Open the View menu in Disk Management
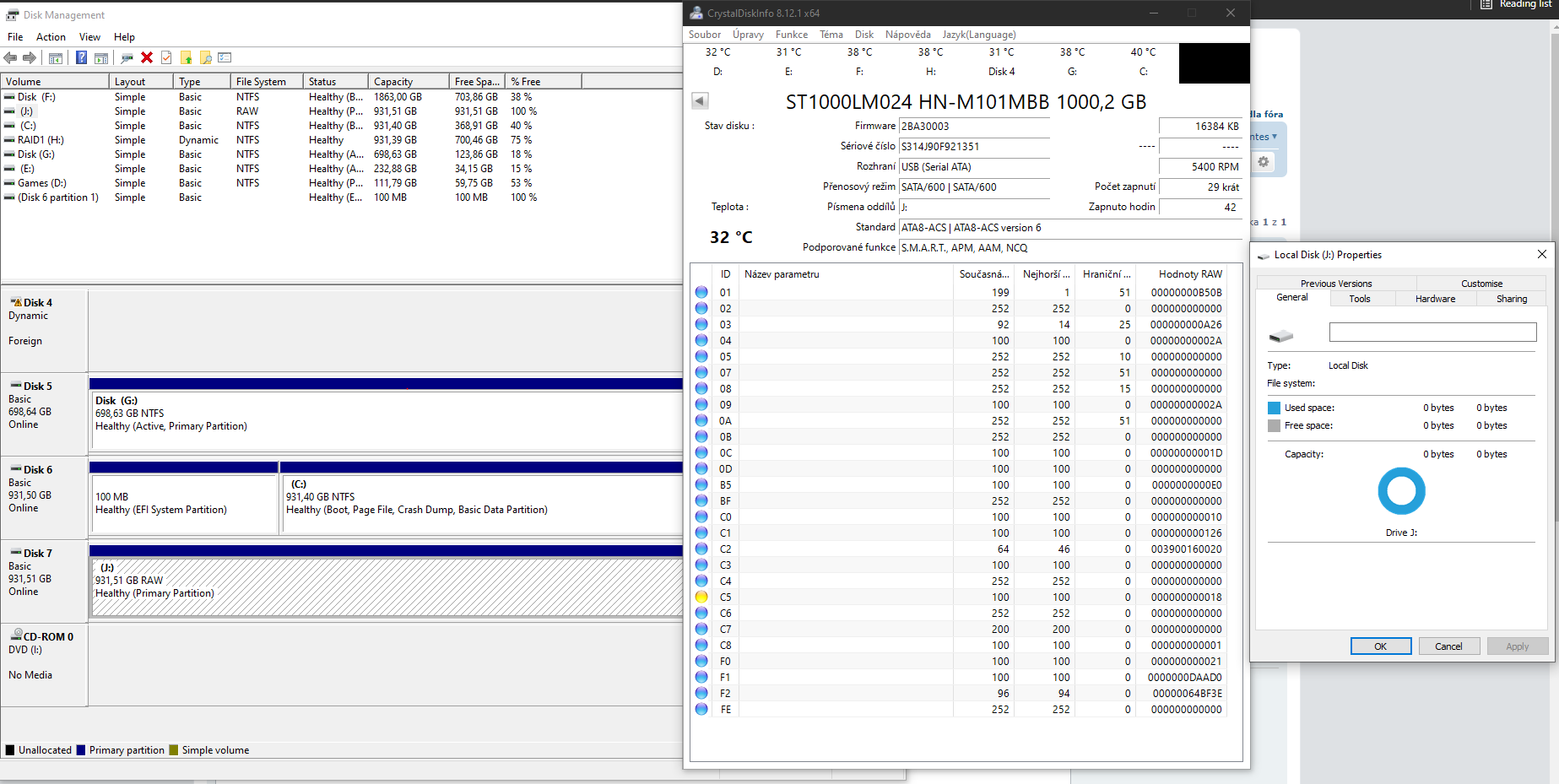The width and height of the screenshot is (1559, 784). [89, 37]
